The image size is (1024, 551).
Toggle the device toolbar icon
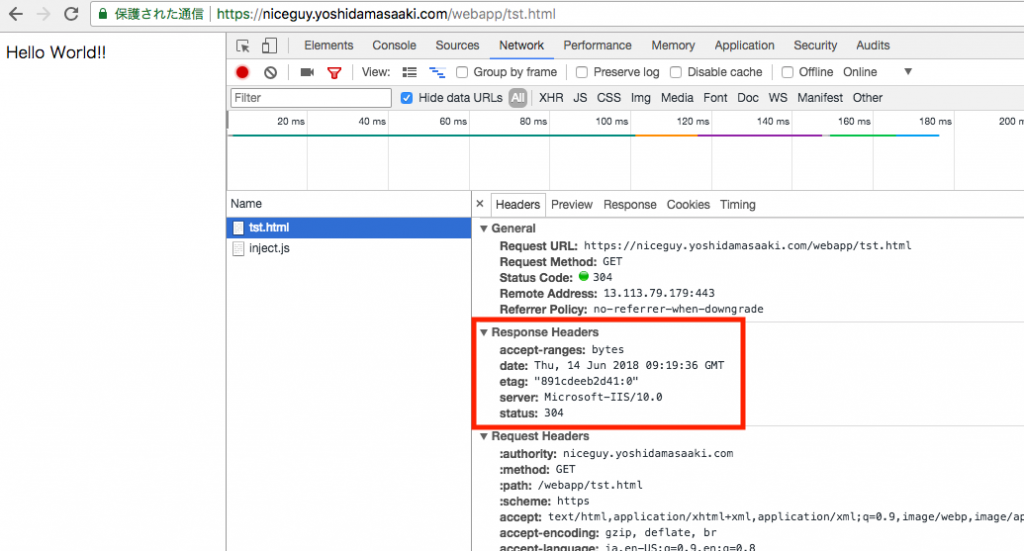tap(269, 46)
